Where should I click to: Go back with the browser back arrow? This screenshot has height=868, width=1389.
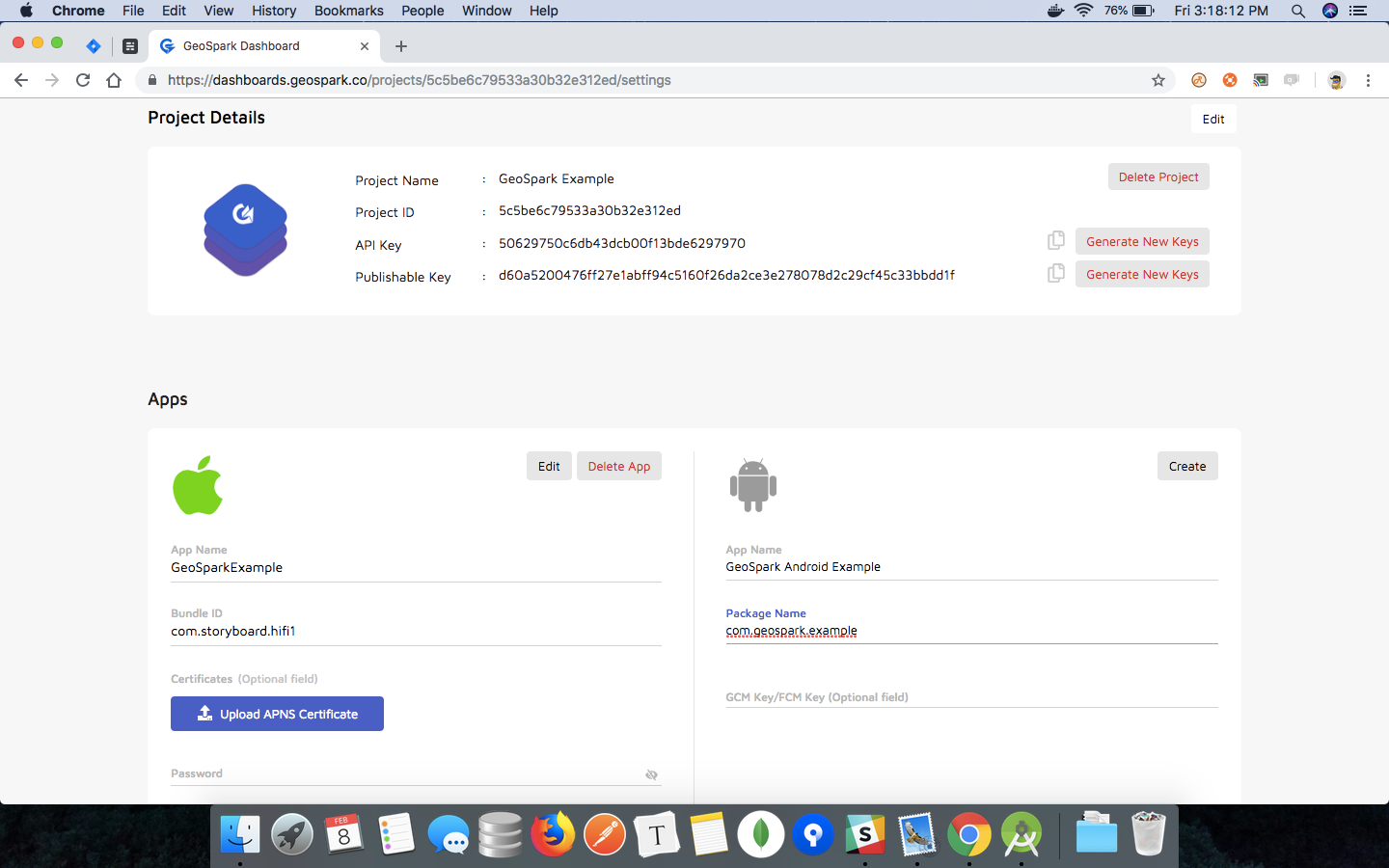pos(21,80)
